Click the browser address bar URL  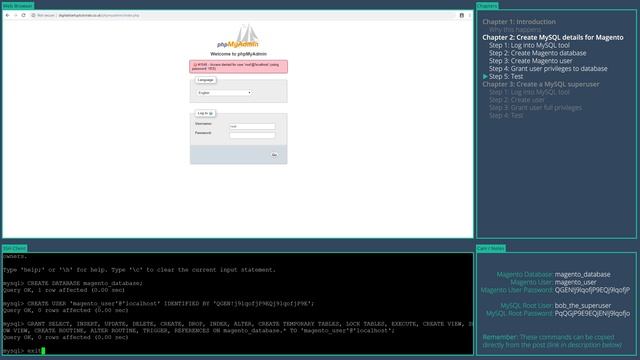(99, 16)
